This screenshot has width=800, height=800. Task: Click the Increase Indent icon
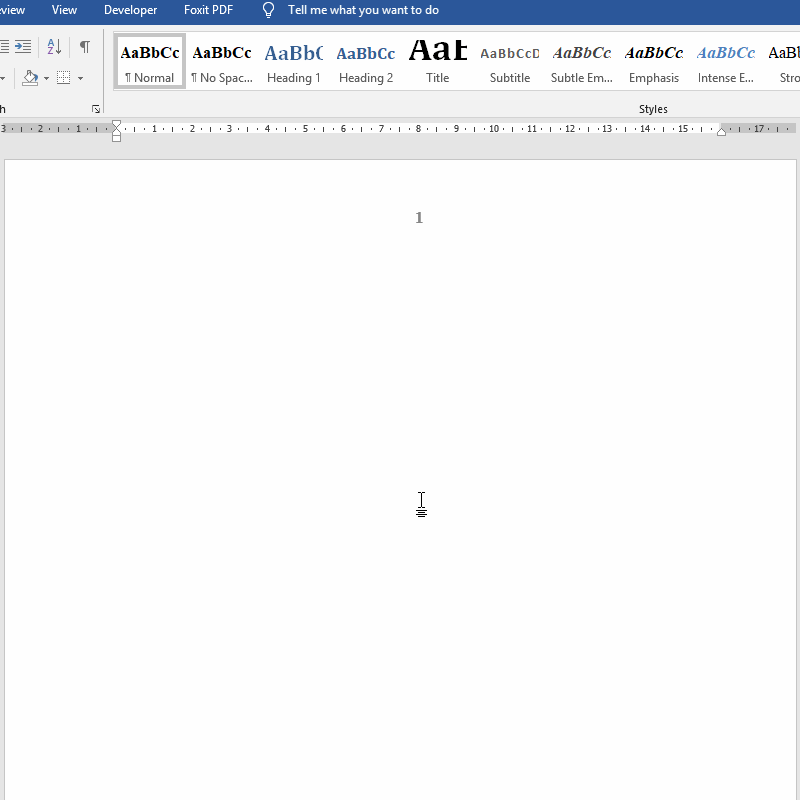coord(23,47)
